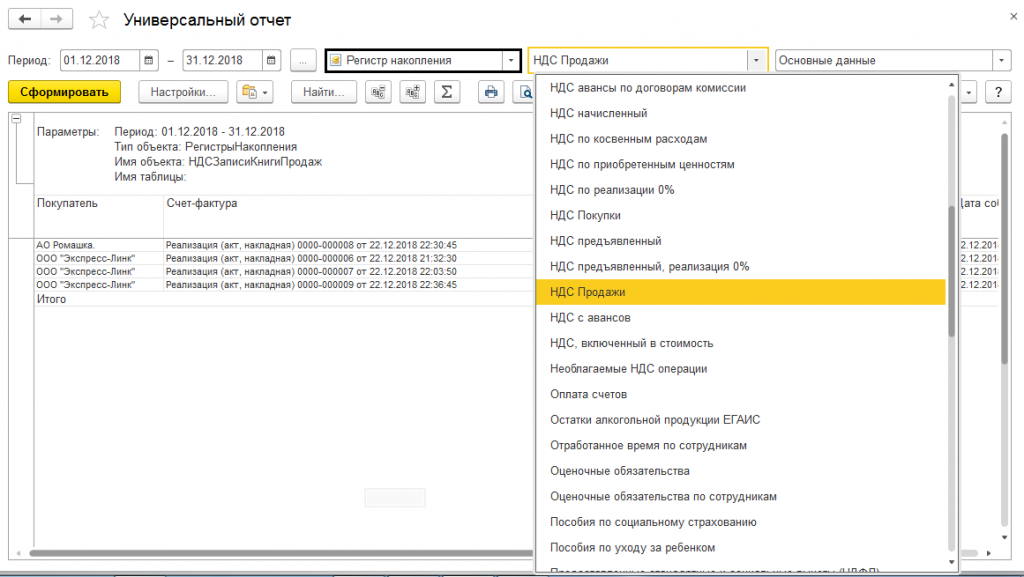This screenshot has height=577, width=1024.
Task: Click the sum (Σ) icon in toolbar
Action: pyautogui.click(x=445, y=93)
